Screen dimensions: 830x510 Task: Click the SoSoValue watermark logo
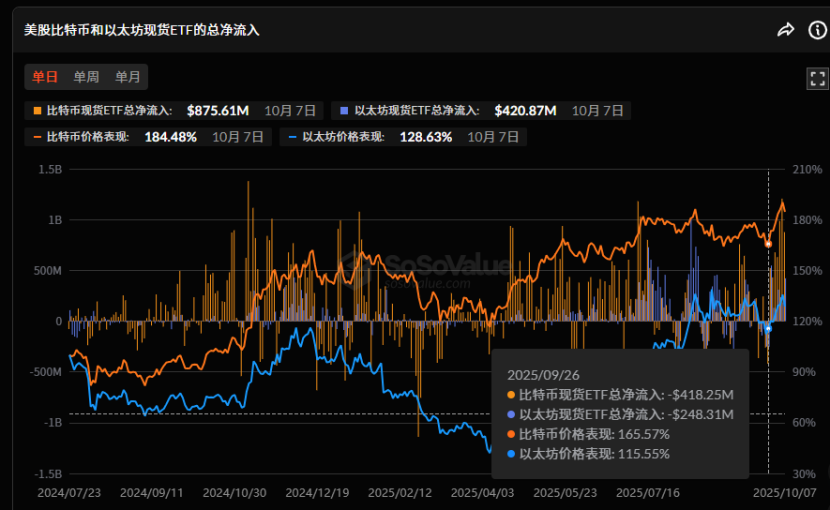[420, 266]
